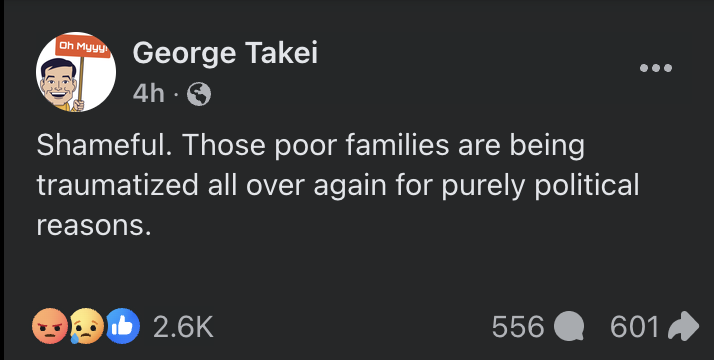Click the sad crying reaction emoji

87,326
